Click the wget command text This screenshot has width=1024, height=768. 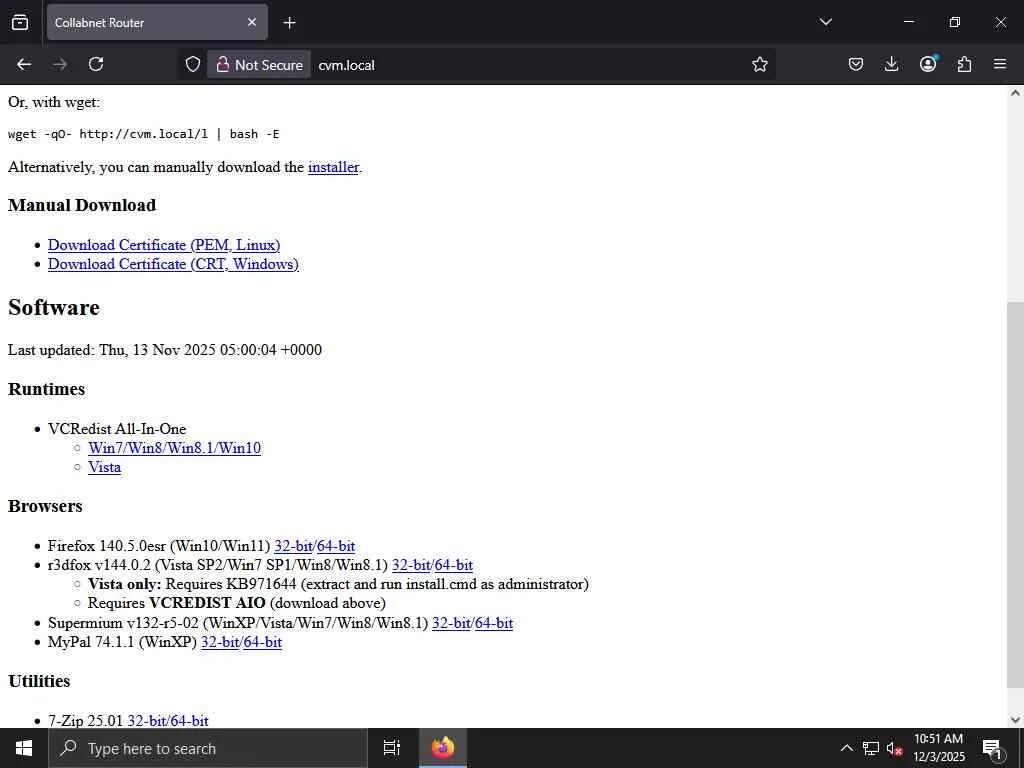[x=144, y=134]
